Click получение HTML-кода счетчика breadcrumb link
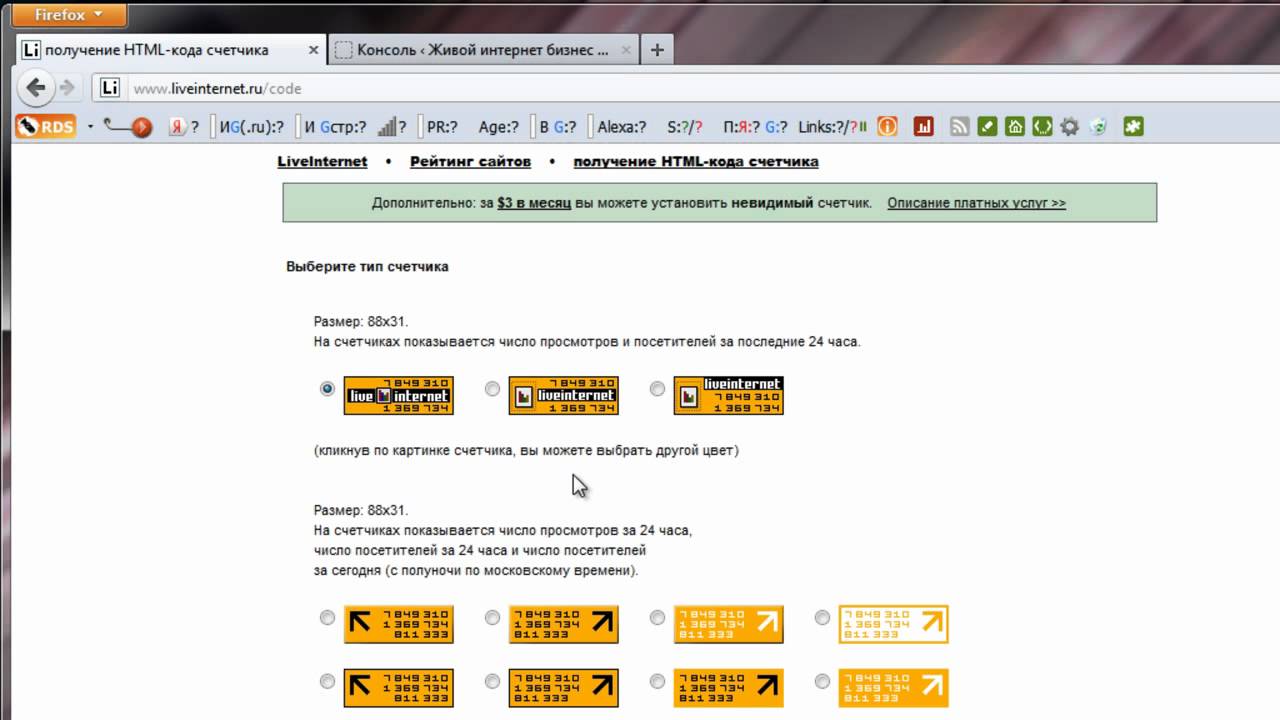This screenshot has height=720, width=1280. coord(696,161)
